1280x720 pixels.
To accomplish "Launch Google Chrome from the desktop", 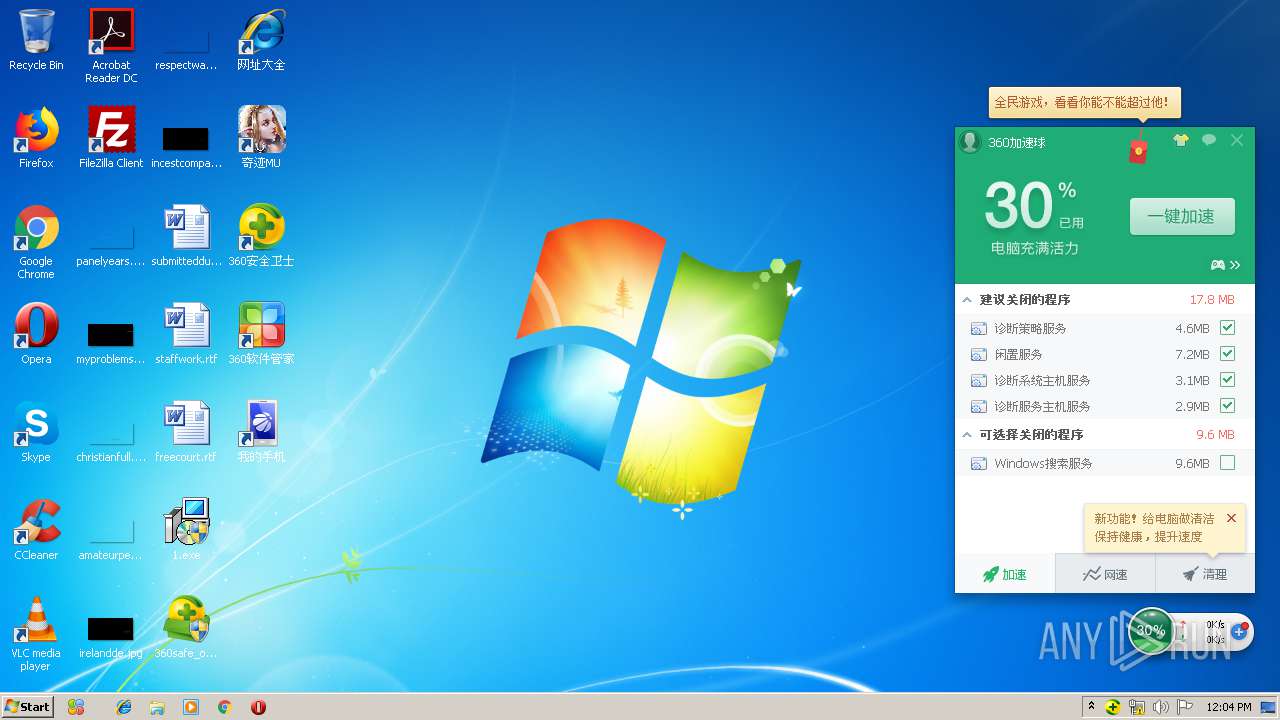I will coord(36,242).
